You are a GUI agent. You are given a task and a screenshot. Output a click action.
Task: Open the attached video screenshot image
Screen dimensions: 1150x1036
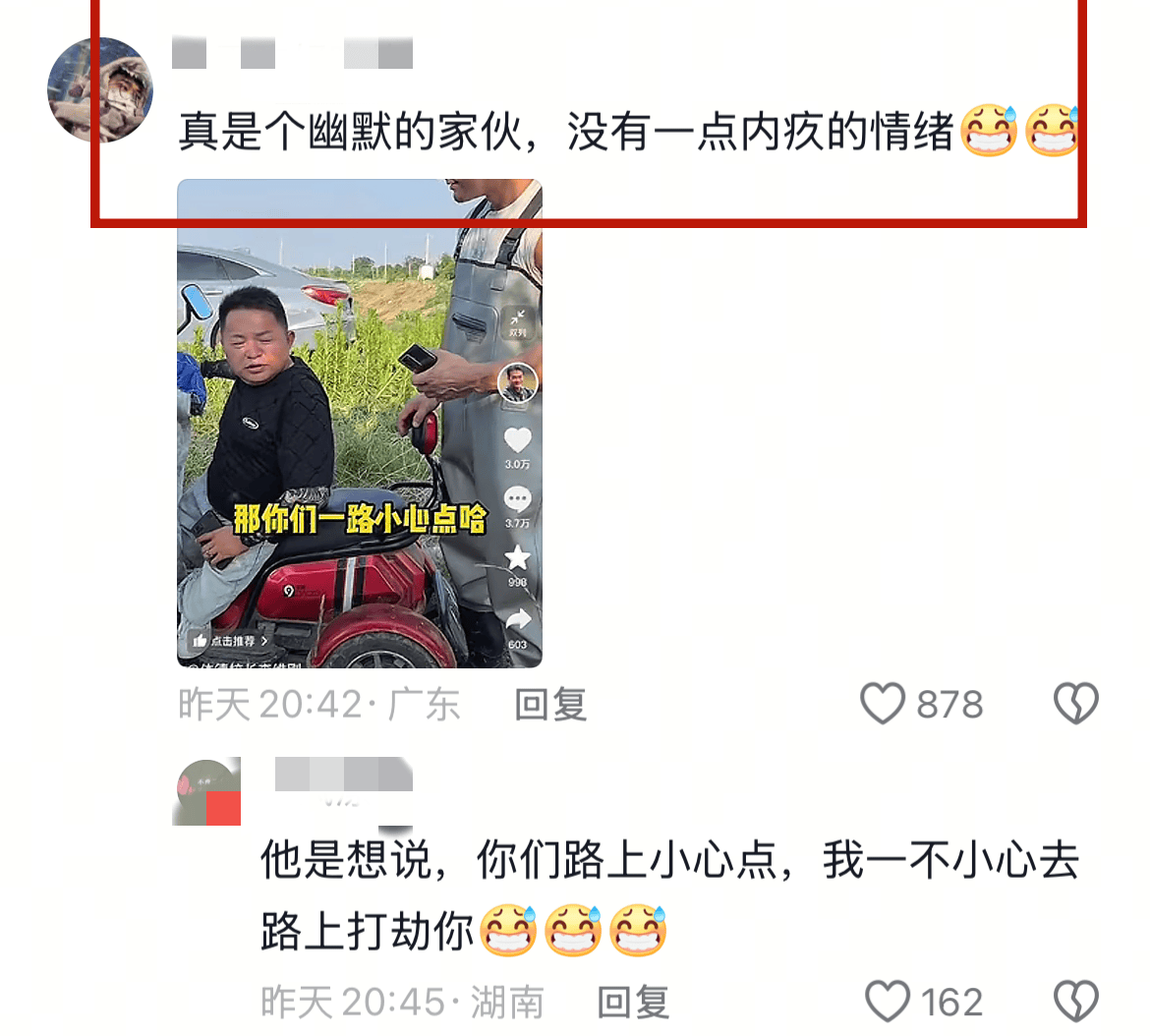point(360,423)
